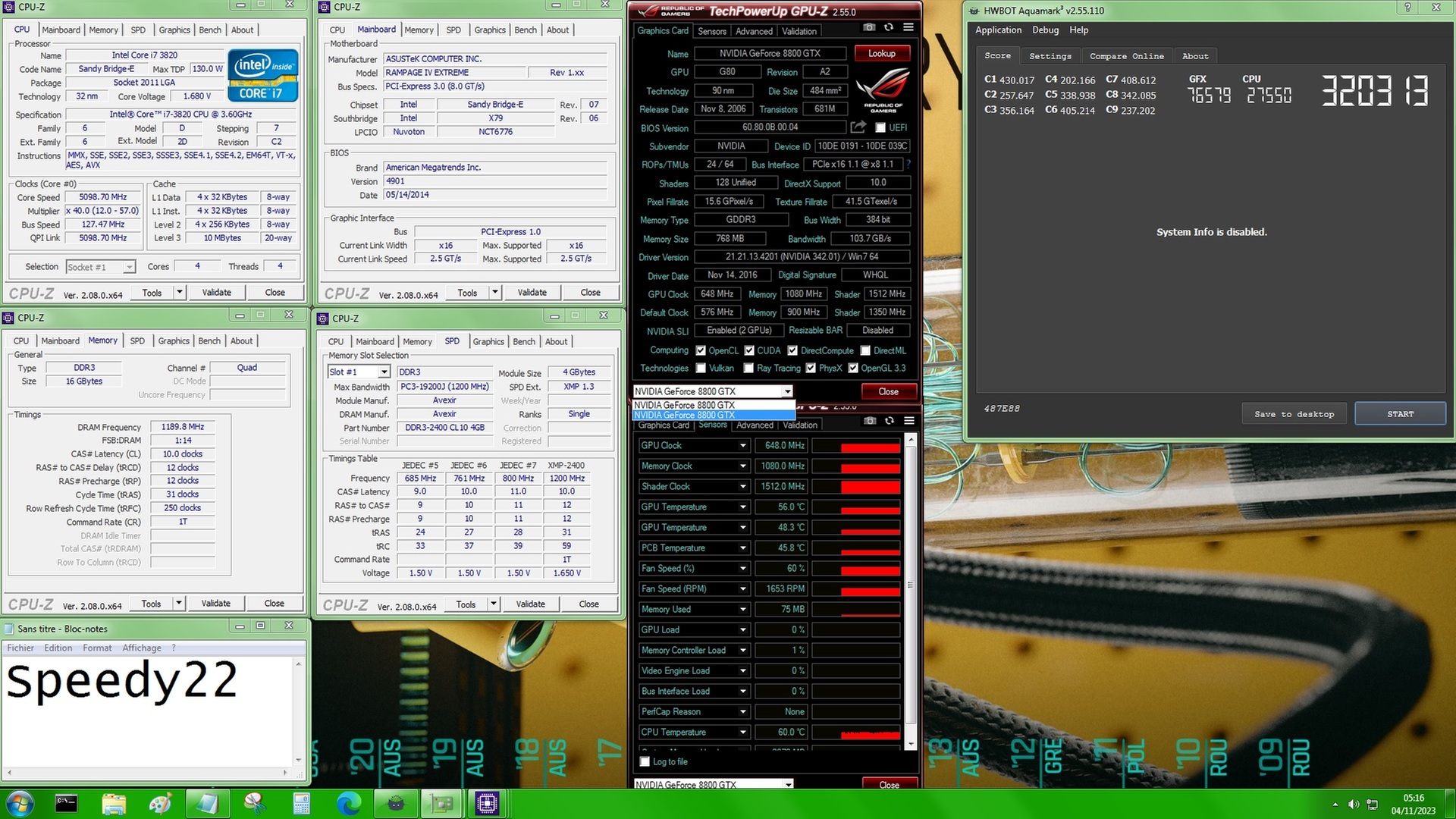Screen dimensions: 1456x819
Task: Open the Fichier menu in Notepad
Action: (20, 648)
